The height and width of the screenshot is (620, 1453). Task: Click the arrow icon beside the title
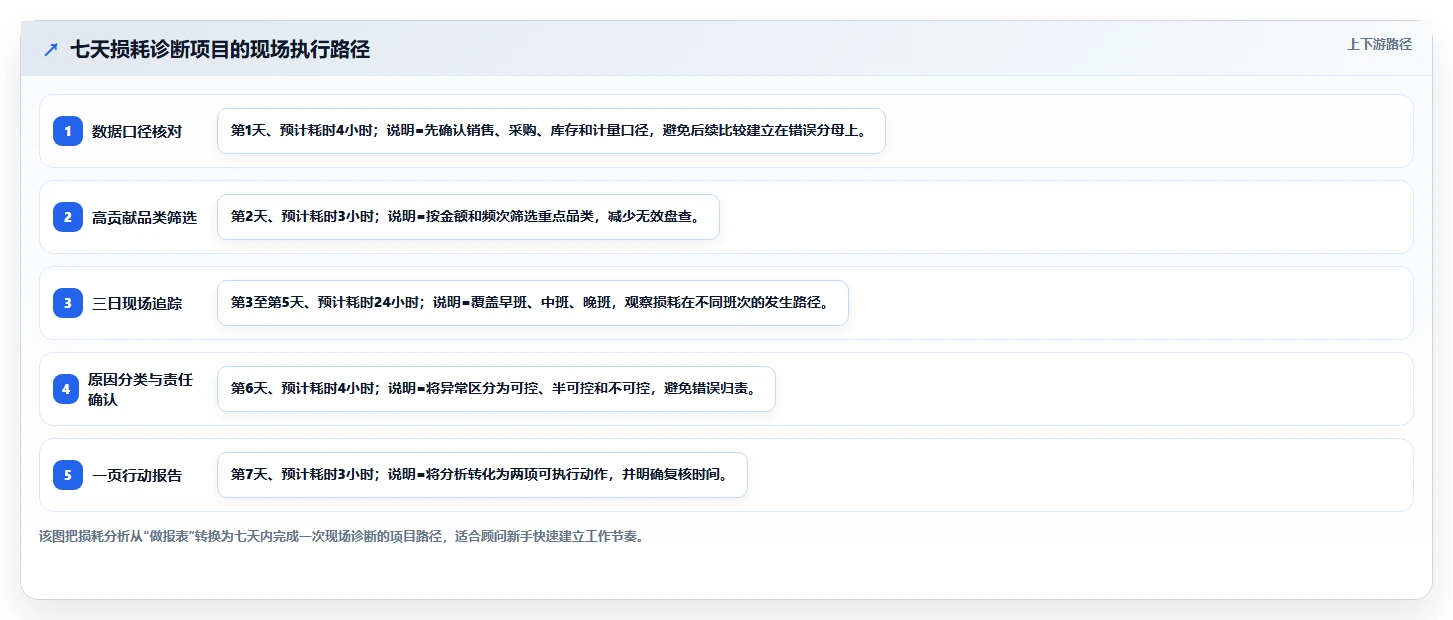51,49
